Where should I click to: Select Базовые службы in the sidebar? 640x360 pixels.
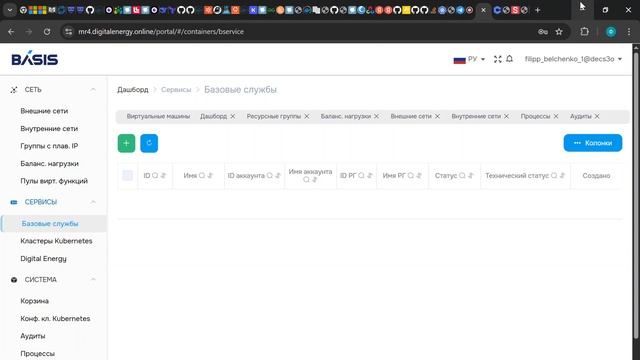click(x=53, y=224)
